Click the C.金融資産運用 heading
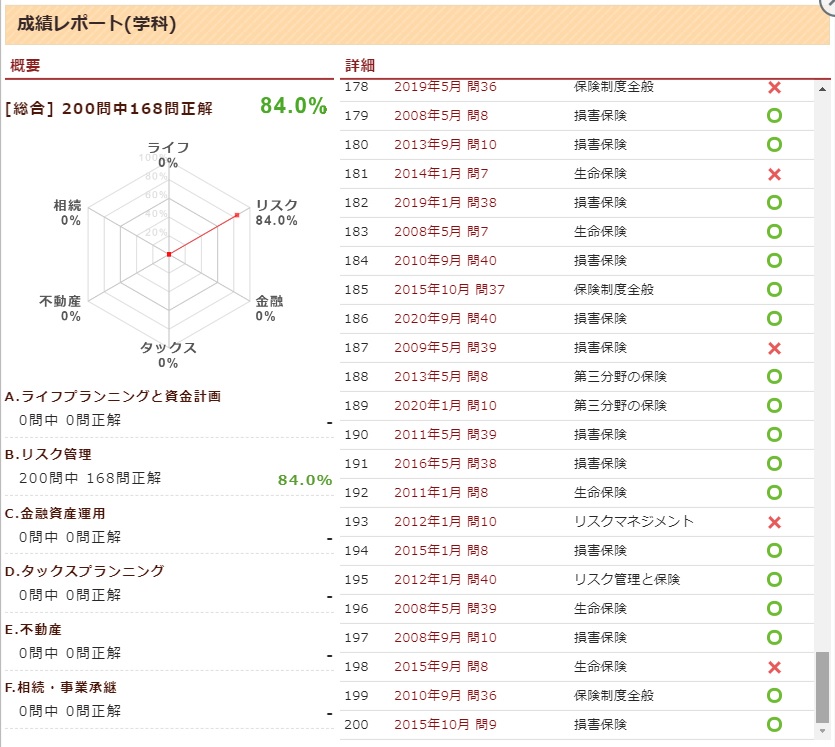 click(55, 514)
